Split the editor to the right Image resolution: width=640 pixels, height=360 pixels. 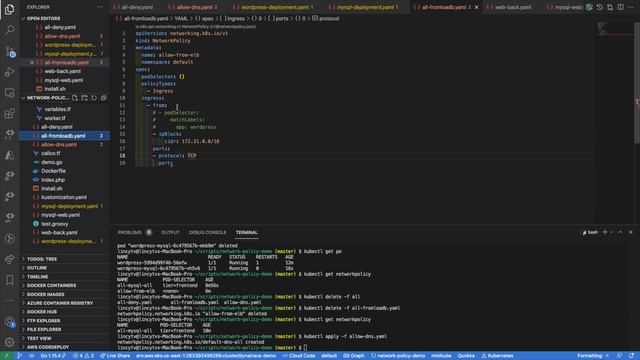(620, 7)
